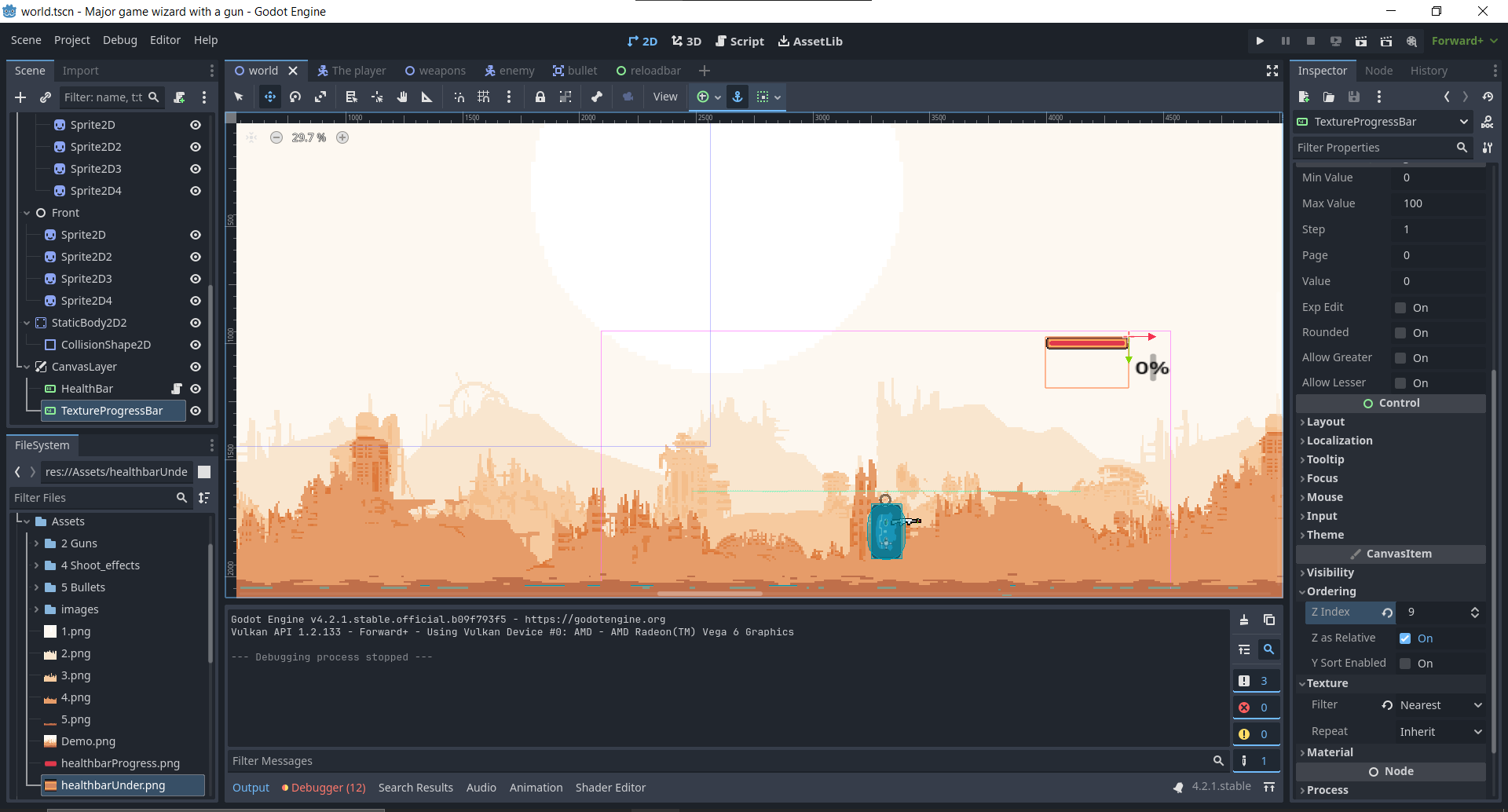Switch to the weapons scene tab

point(435,71)
